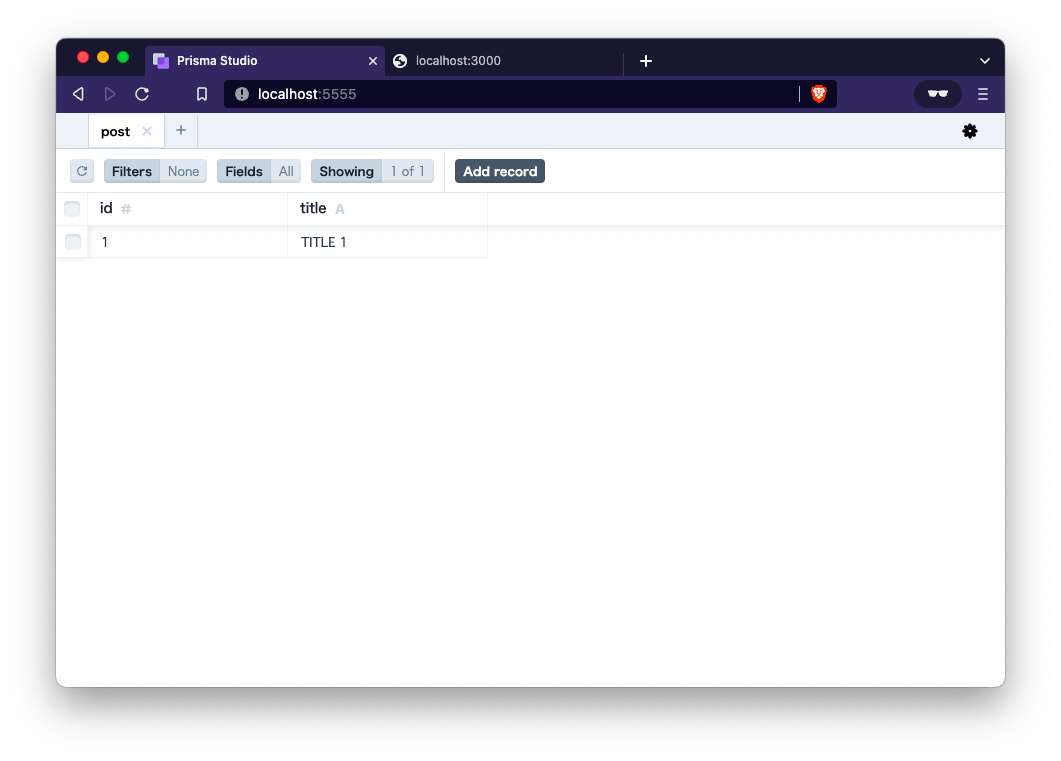Open the Filters dropdown
Screen dimensions: 1061x761
[155, 171]
